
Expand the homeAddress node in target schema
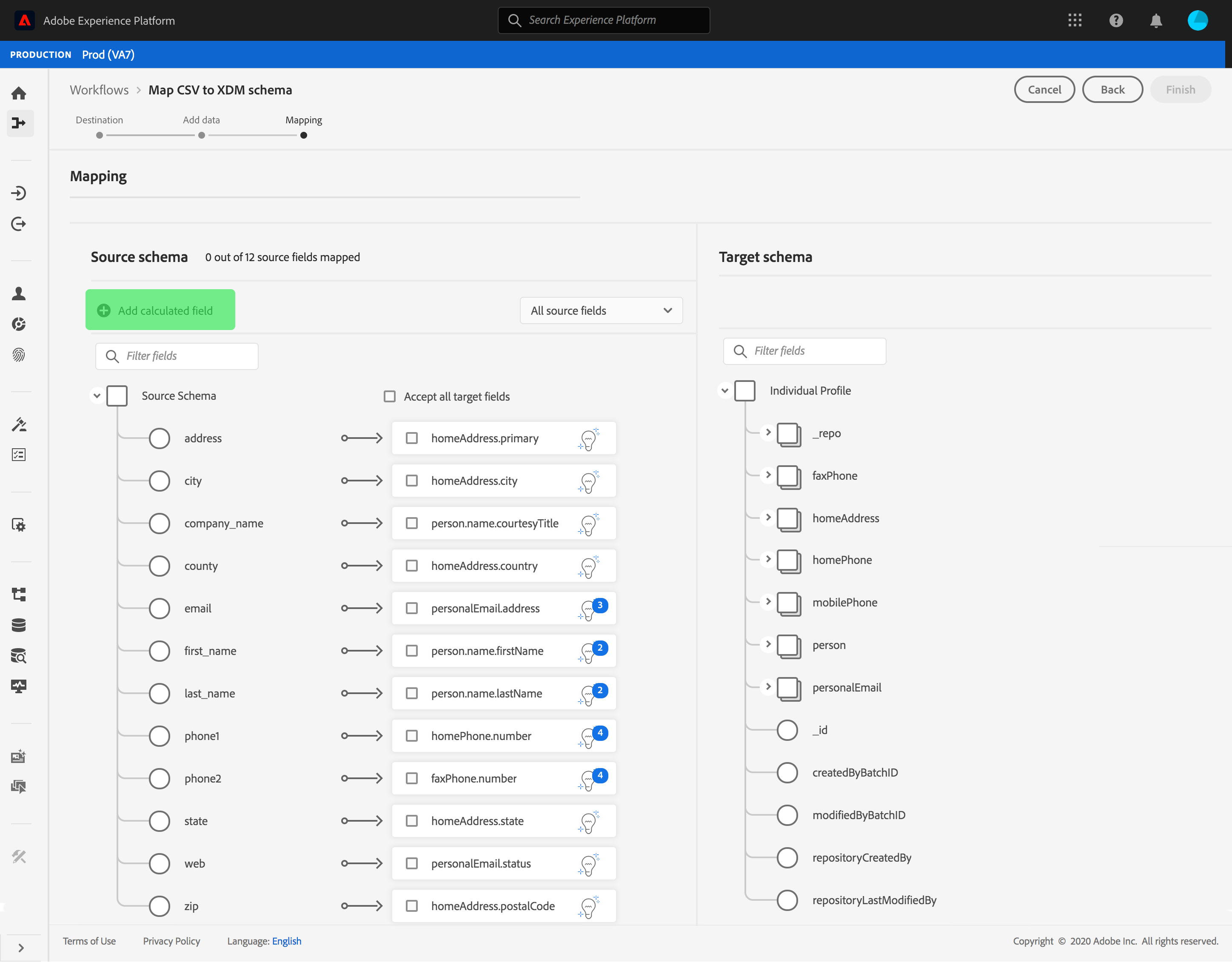point(768,518)
